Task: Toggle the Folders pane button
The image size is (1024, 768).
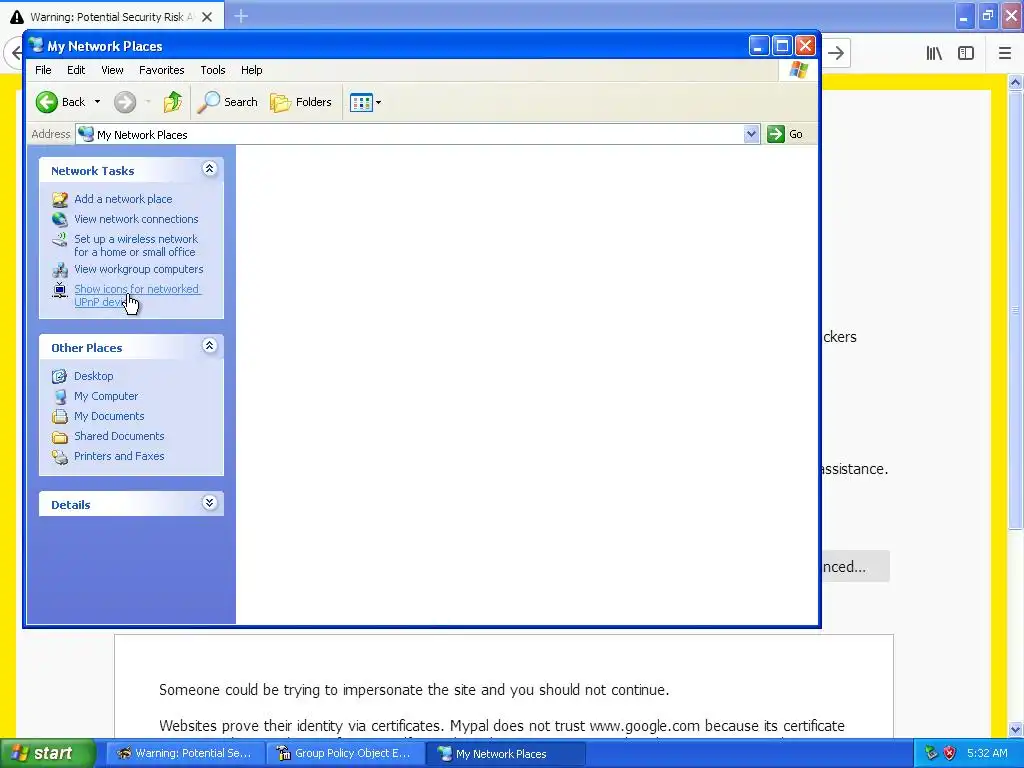Action: pyautogui.click(x=301, y=102)
